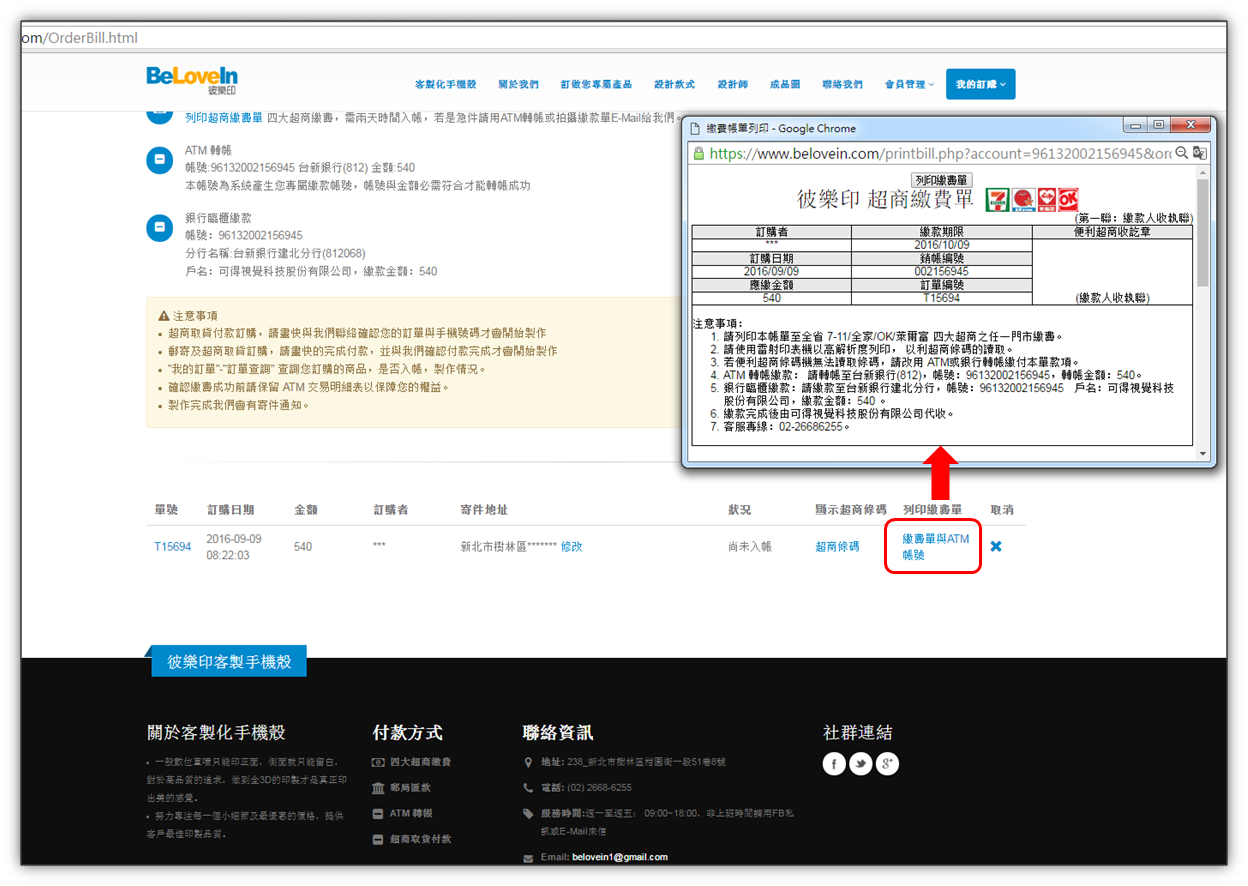1248x886 pixels.
Task: Open the 設計師 menu item
Action: point(732,85)
